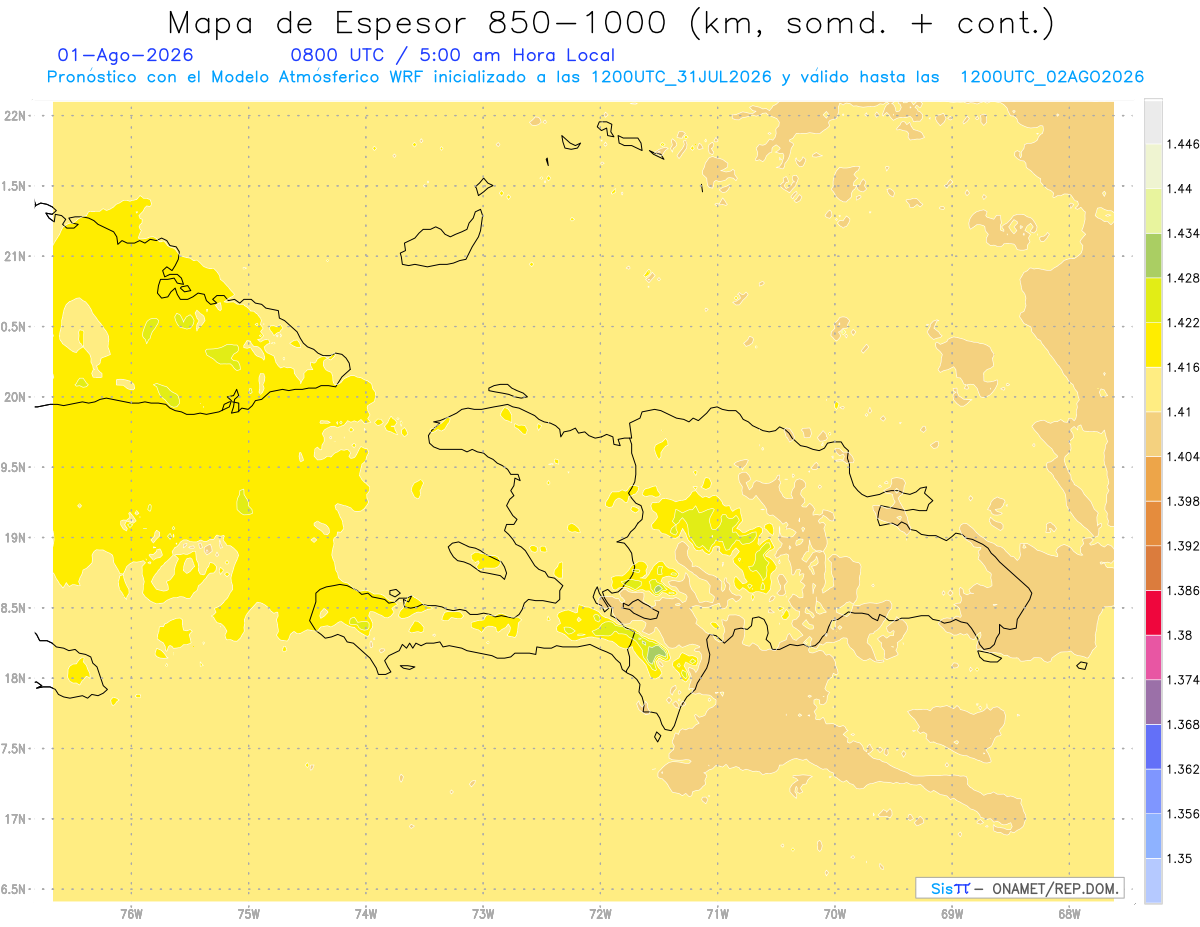Screen dimensions: 1200x927
Task: Click the bright yellow swatch between 1.416 and 1.422
Action: 1153,344
